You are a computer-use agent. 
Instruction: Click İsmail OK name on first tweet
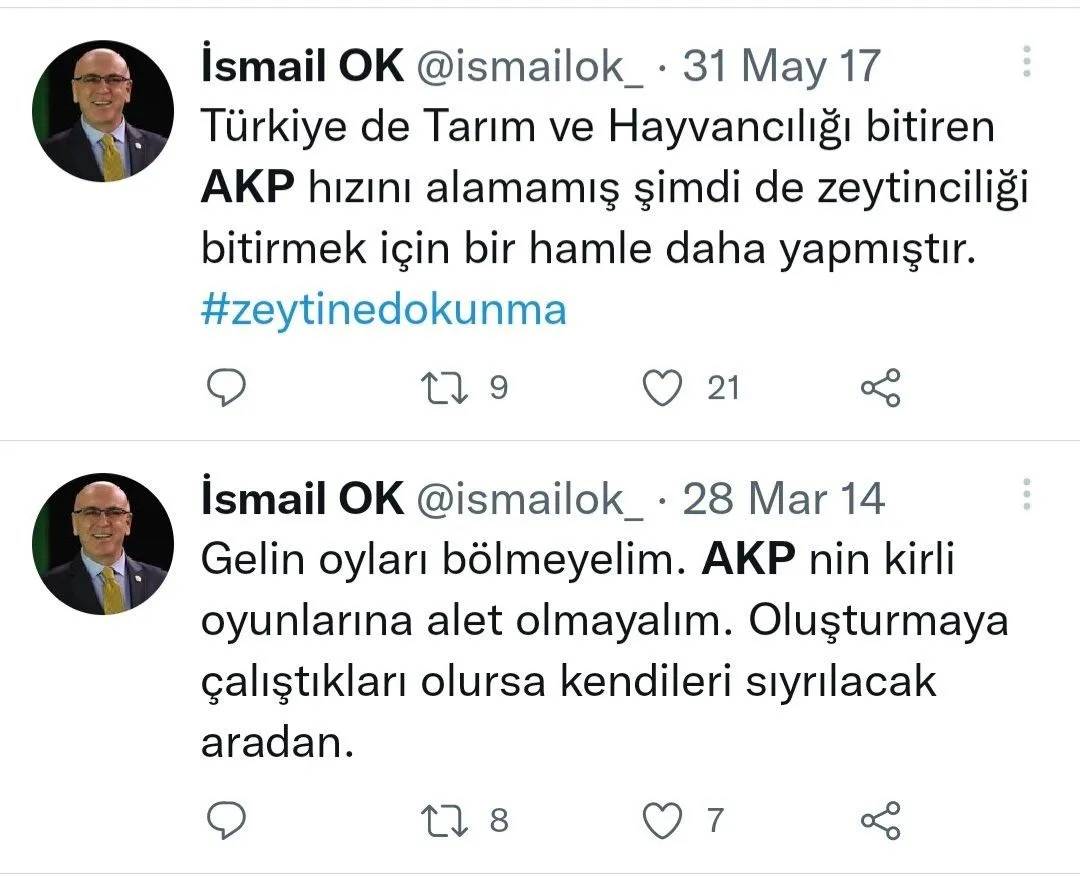pyautogui.click(x=302, y=67)
